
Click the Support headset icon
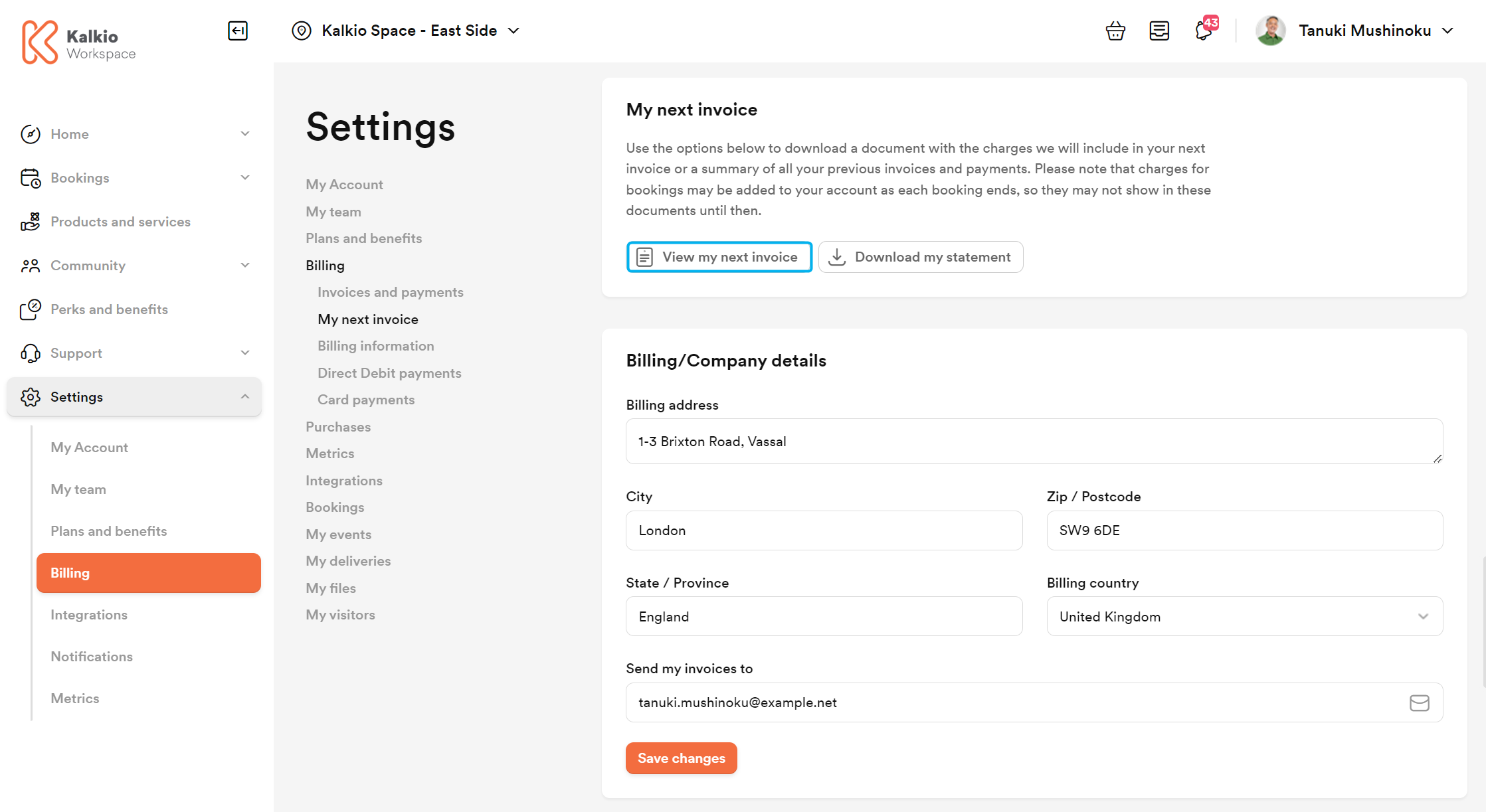tap(31, 353)
